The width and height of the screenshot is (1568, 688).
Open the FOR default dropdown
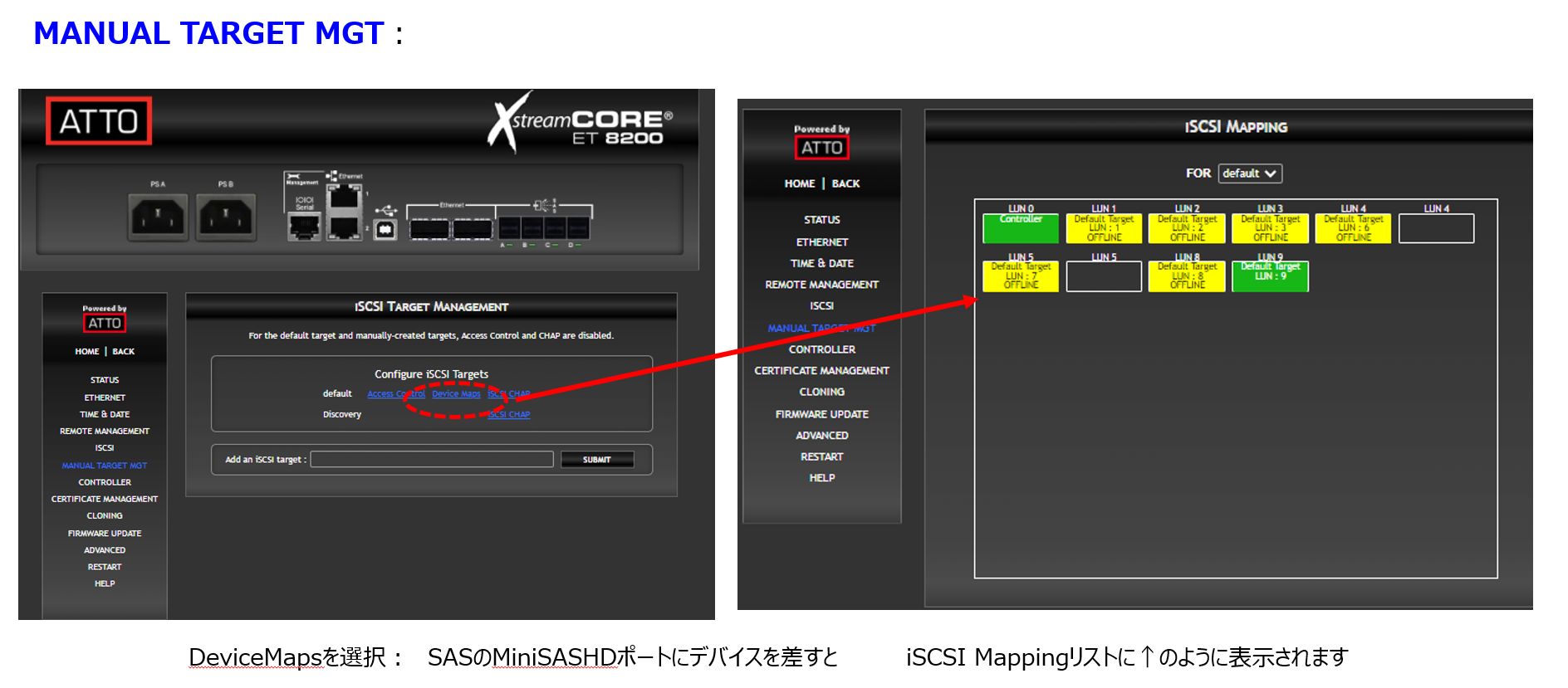coord(1249,173)
